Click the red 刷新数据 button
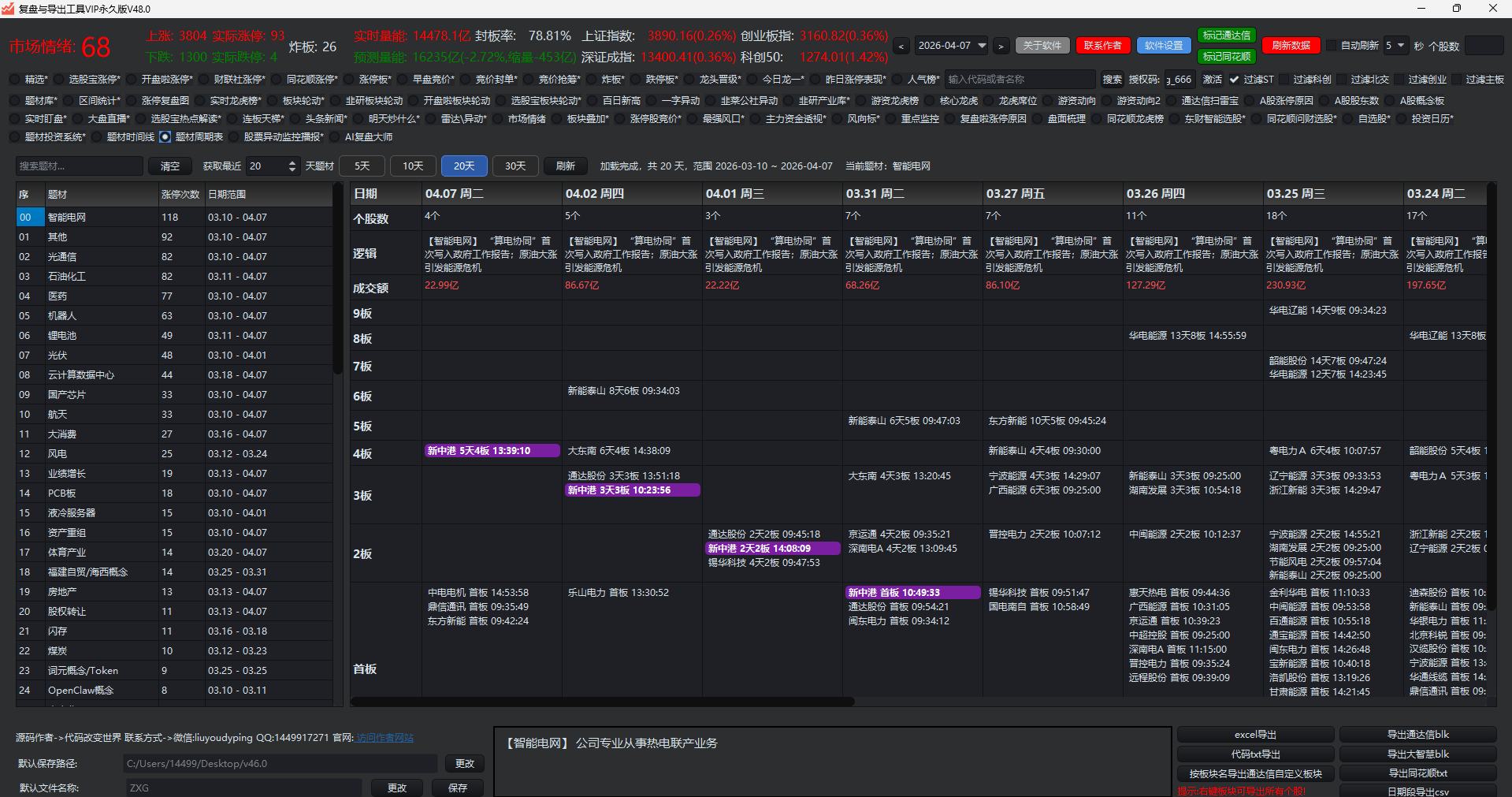 pos(1291,46)
